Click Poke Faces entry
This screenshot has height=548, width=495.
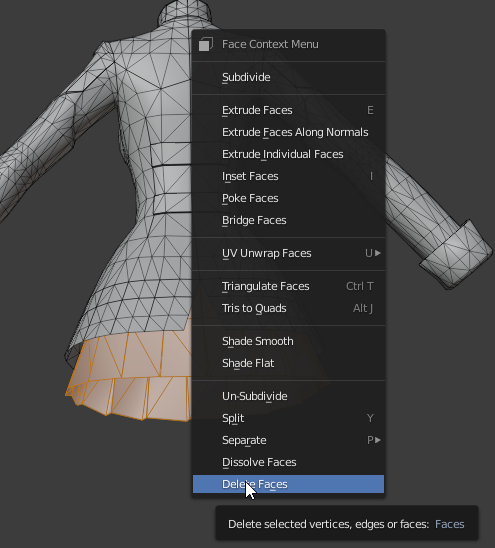click(288, 199)
